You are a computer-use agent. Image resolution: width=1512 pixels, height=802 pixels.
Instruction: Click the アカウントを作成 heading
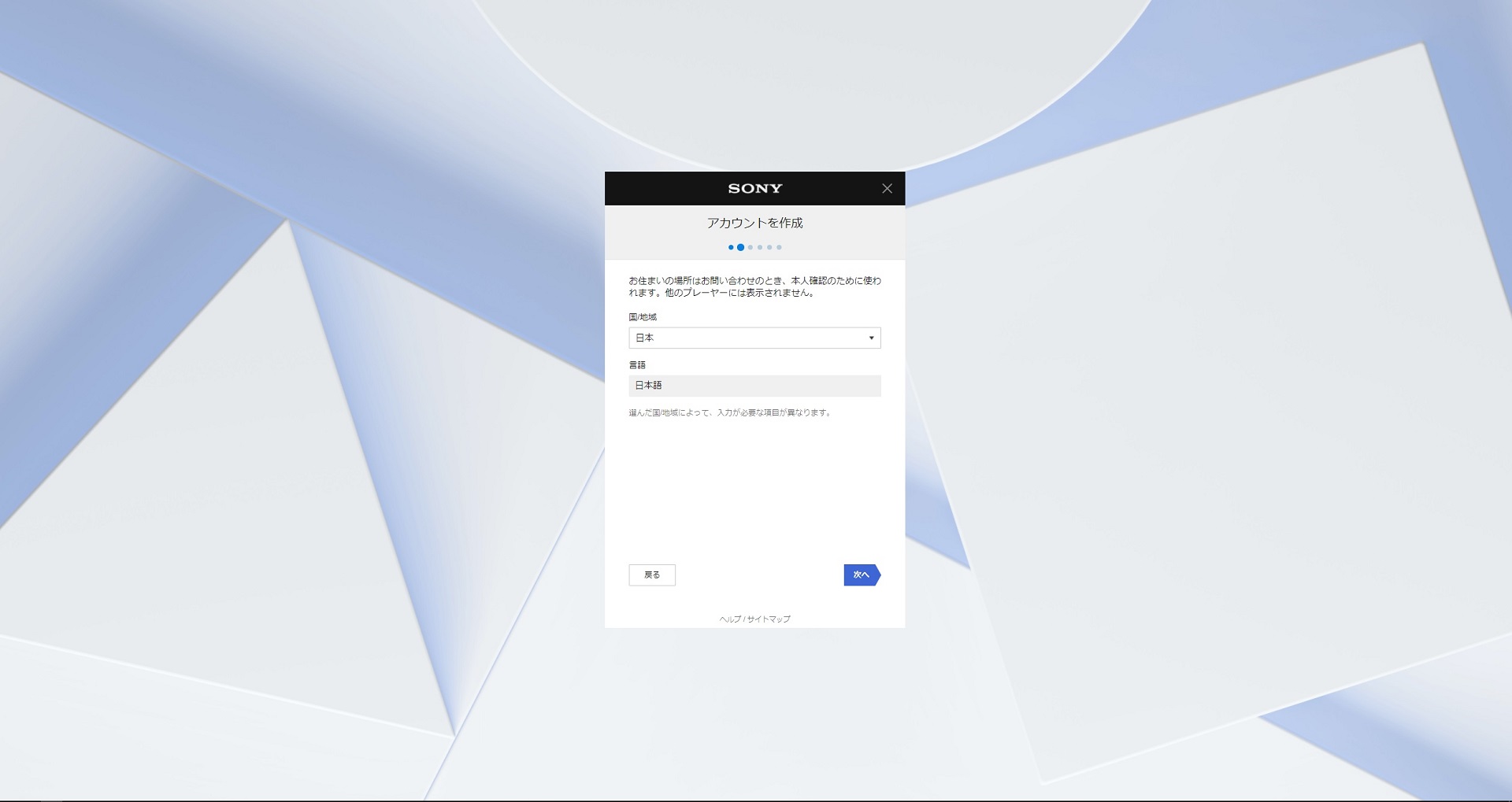[754, 224]
